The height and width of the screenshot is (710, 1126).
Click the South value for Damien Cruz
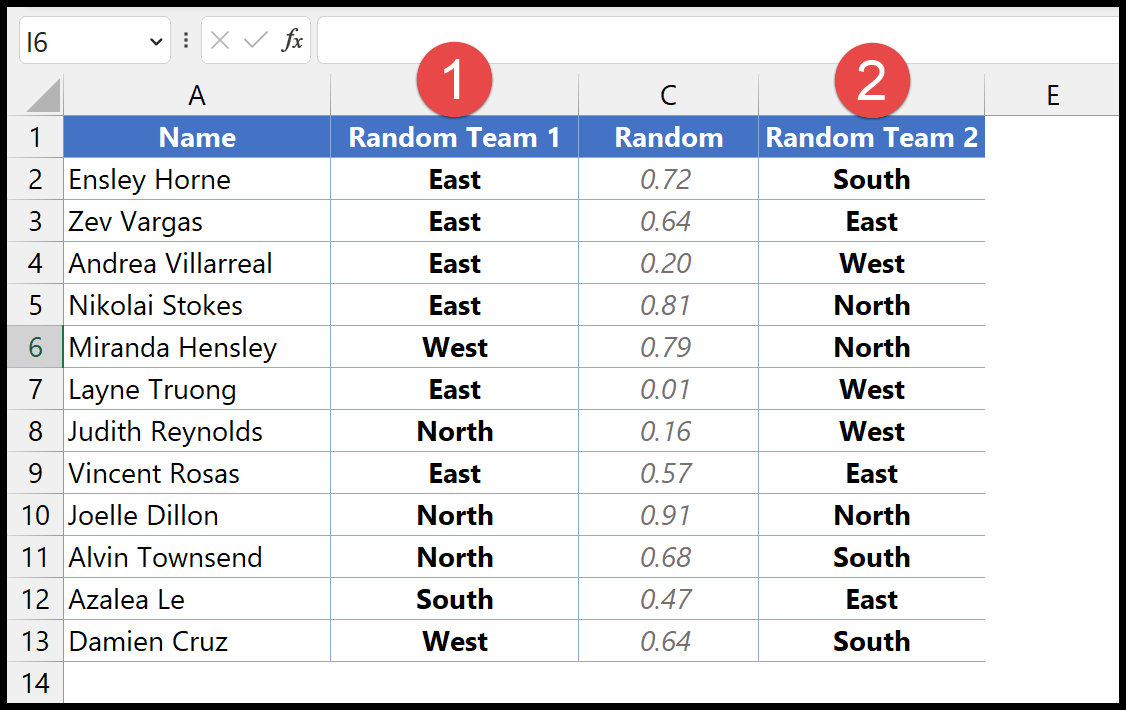(x=871, y=641)
